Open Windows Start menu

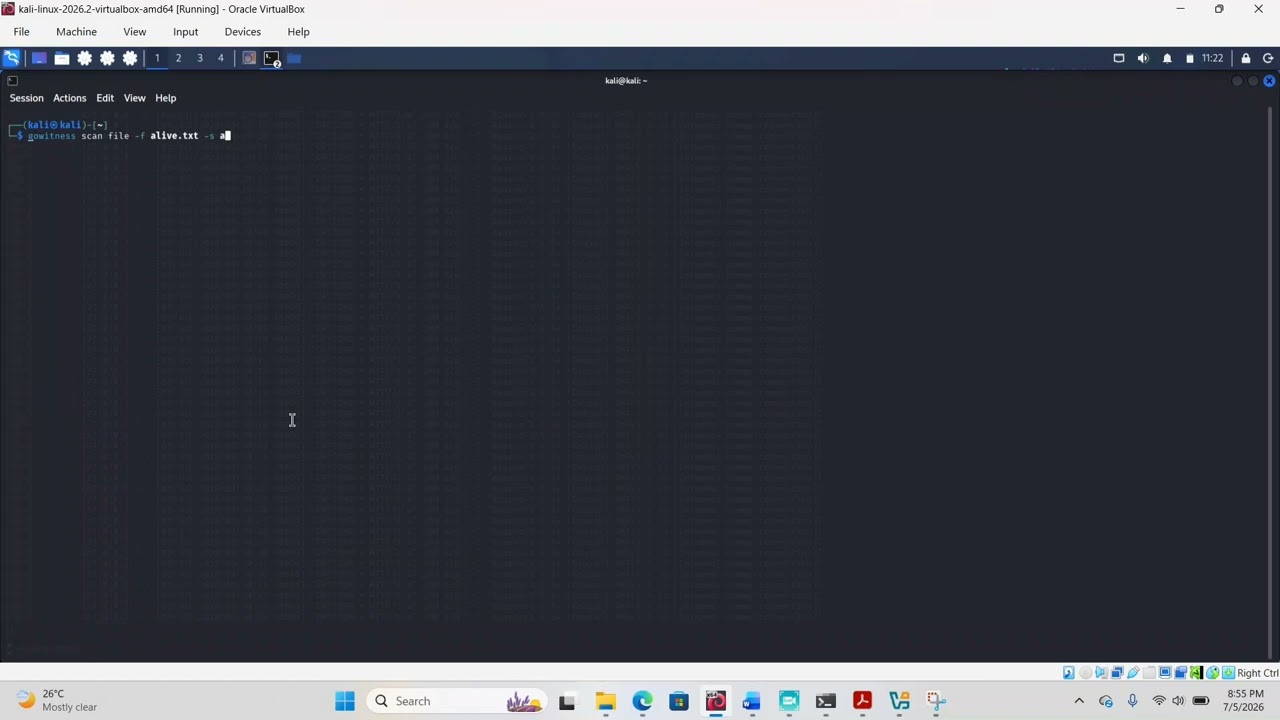point(345,701)
